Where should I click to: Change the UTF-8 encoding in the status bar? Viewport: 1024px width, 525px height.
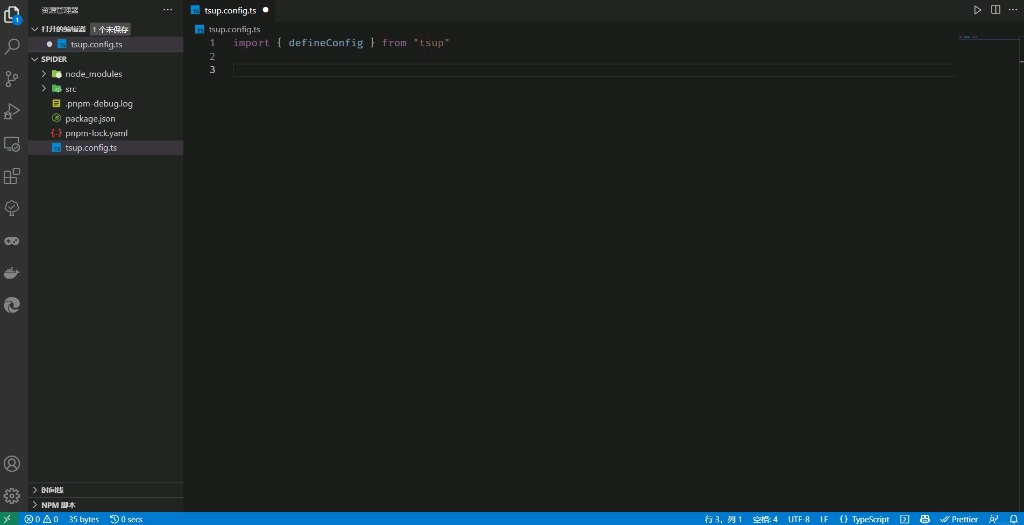coord(799,519)
